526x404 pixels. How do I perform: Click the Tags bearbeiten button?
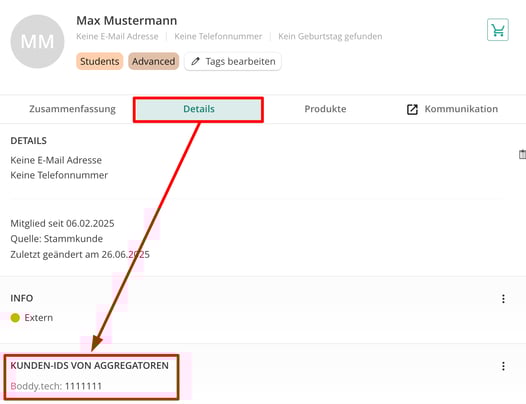coord(233,61)
